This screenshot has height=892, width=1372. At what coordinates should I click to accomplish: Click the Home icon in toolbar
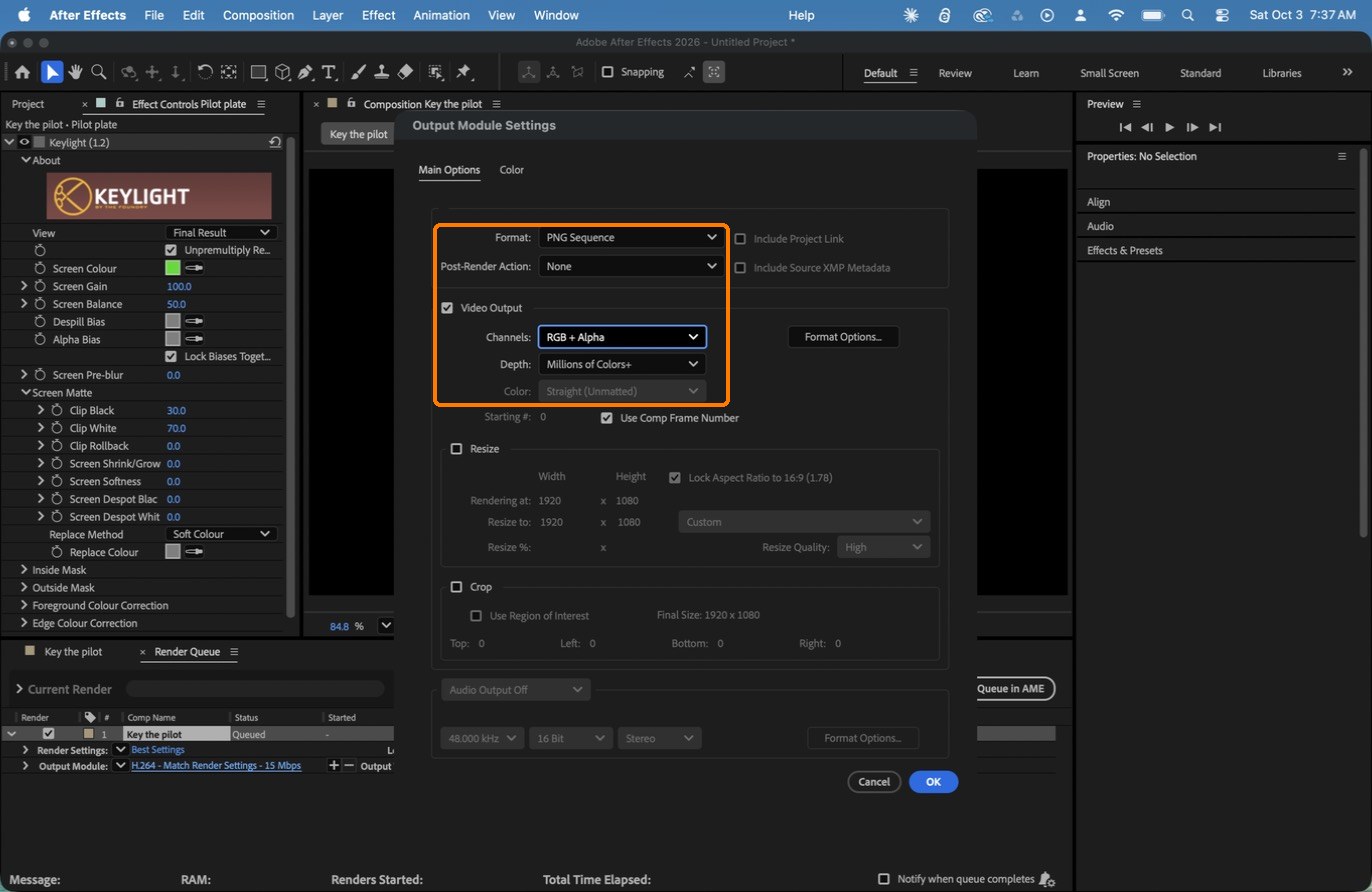(x=22, y=72)
